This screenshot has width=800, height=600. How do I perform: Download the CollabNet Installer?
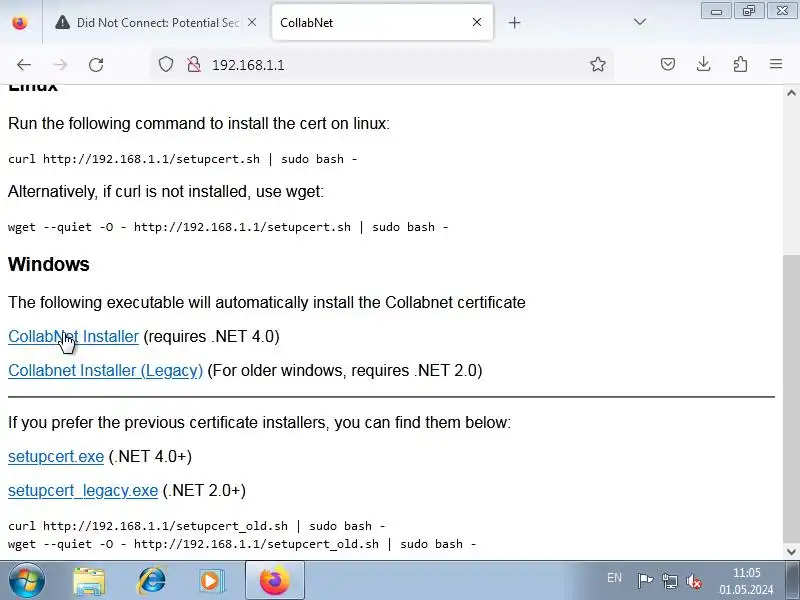73,337
